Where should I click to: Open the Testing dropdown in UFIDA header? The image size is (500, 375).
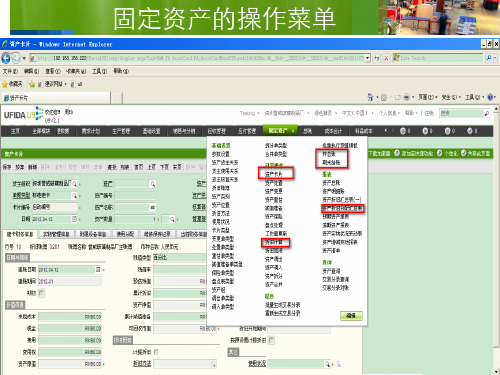pos(249,113)
